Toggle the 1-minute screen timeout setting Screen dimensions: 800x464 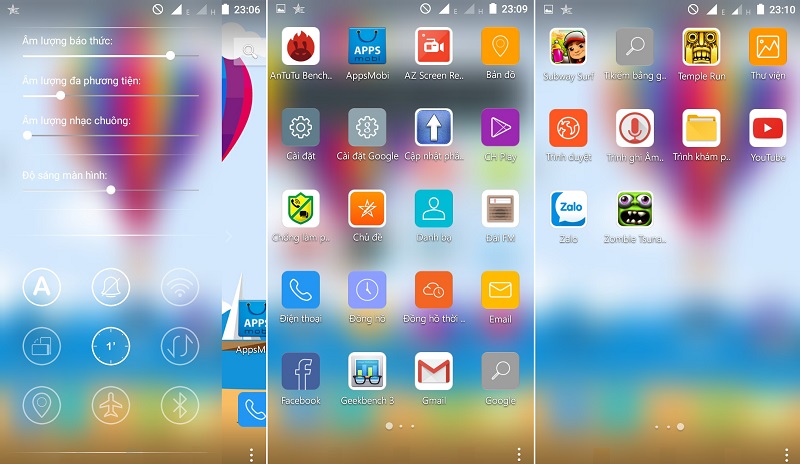[x=111, y=346]
